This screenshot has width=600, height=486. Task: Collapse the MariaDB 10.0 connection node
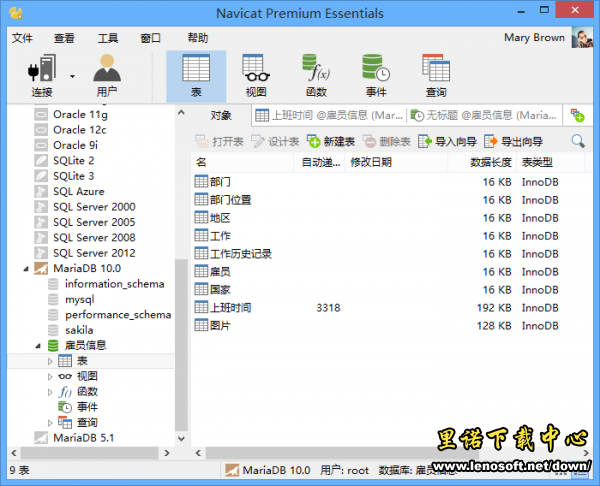pyautogui.click(x=26, y=269)
